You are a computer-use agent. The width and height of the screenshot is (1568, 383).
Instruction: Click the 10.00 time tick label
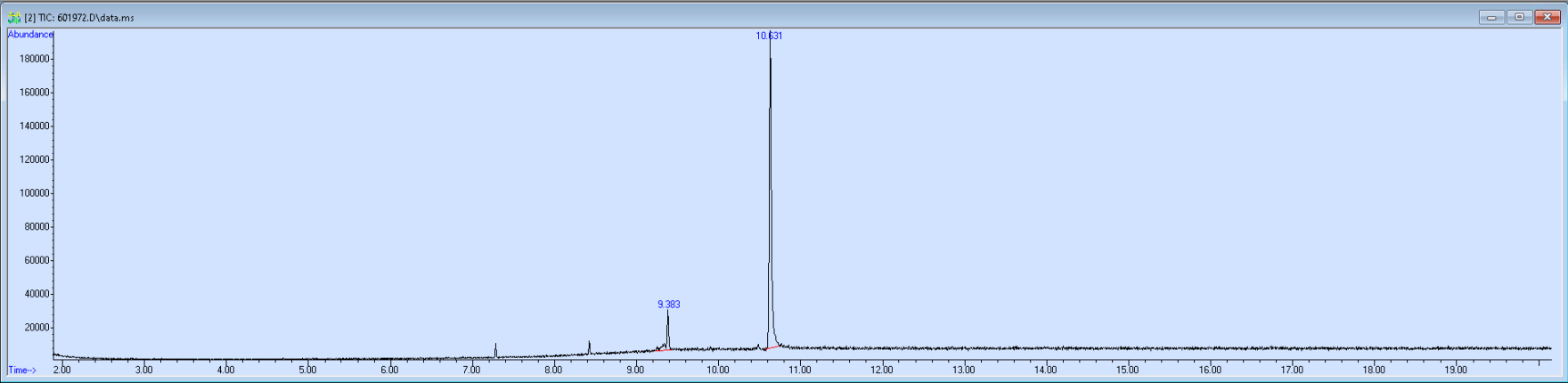pyautogui.click(x=717, y=370)
